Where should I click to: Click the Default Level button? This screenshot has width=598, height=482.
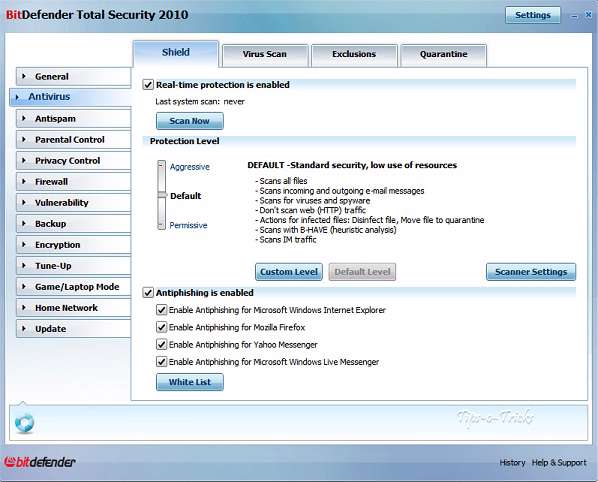click(x=362, y=272)
